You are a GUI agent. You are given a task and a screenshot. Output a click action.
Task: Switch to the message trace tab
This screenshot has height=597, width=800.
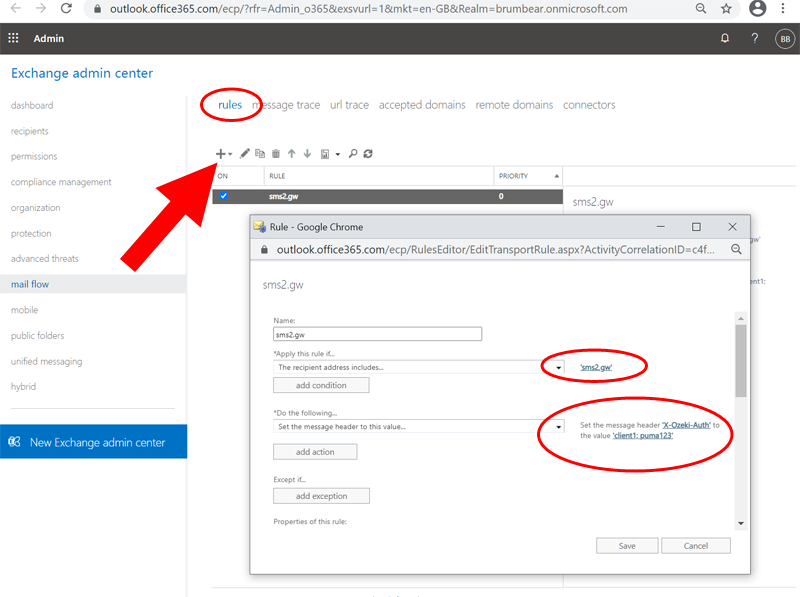click(286, 105)
